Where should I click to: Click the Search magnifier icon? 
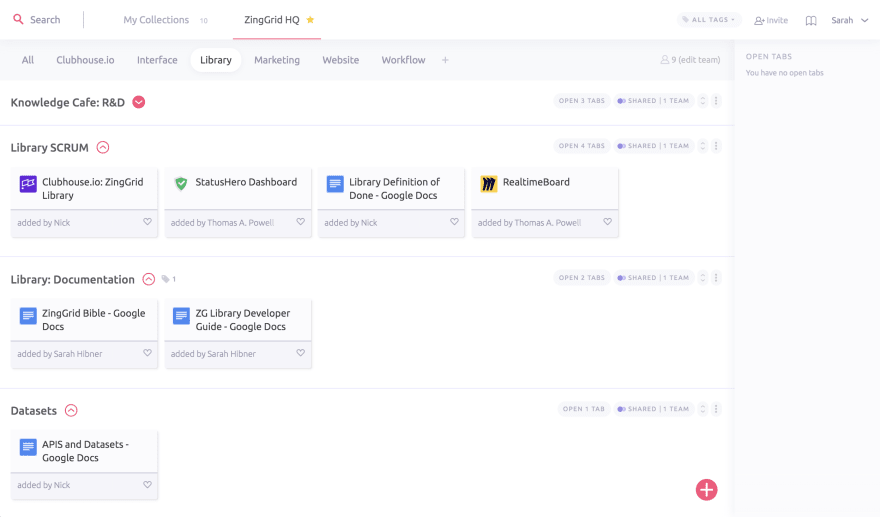(x=19, y=19)
